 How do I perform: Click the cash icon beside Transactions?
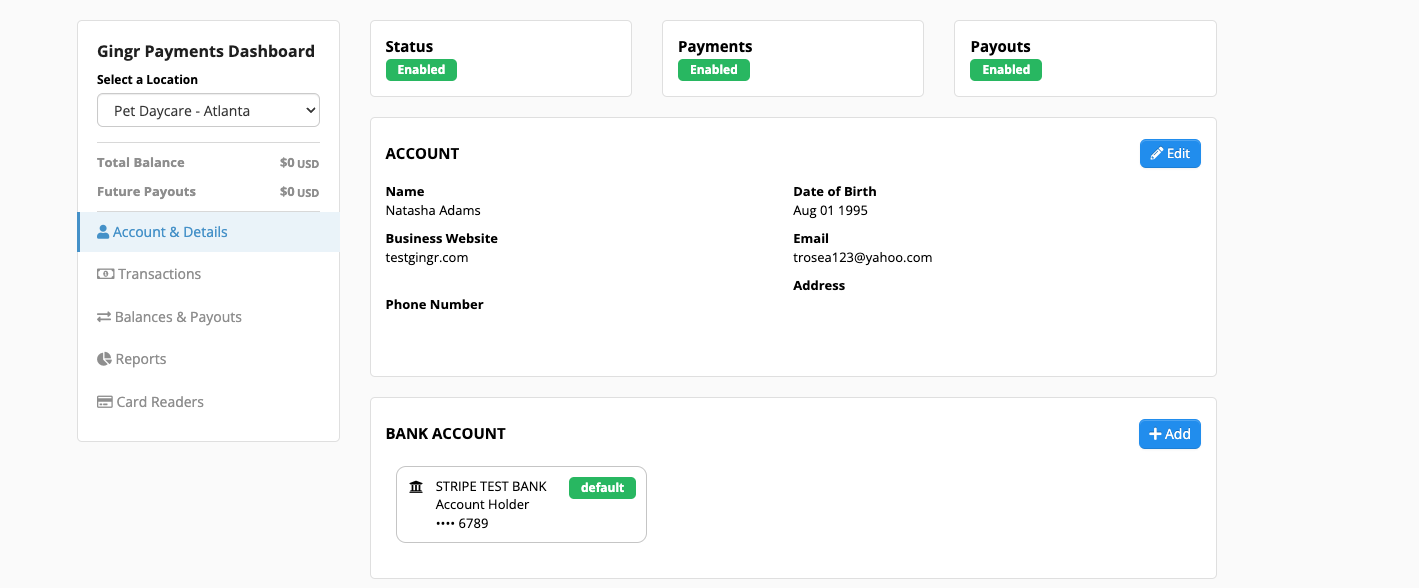105,274
